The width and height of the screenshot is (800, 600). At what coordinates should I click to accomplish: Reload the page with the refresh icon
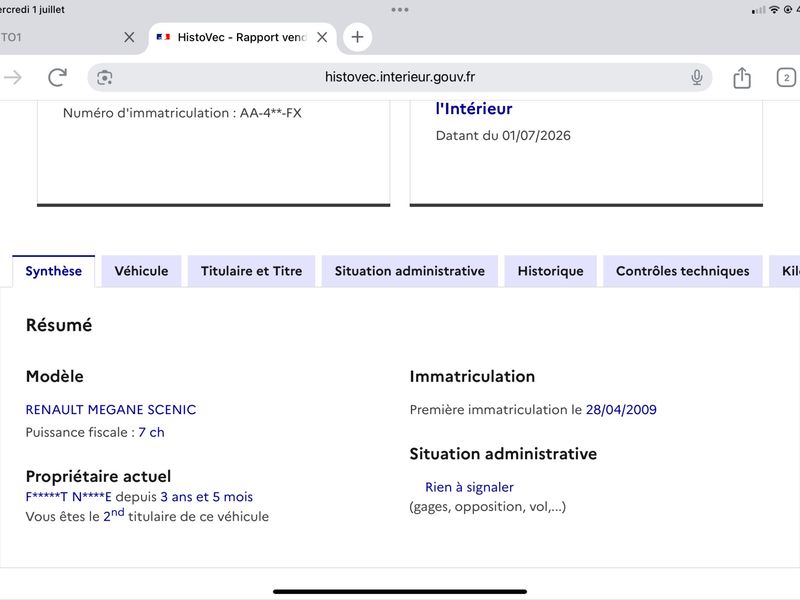coord(57,78)
